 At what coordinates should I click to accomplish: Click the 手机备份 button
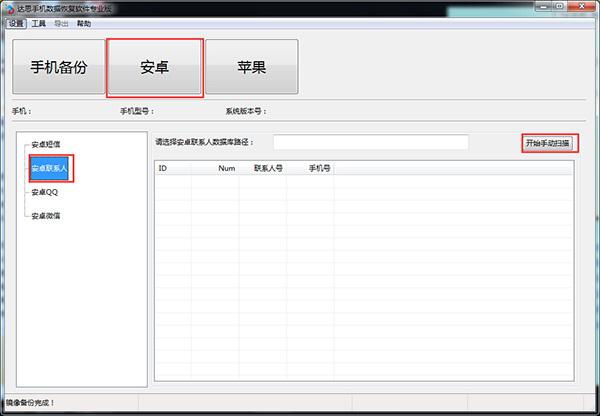coord(59,67)
